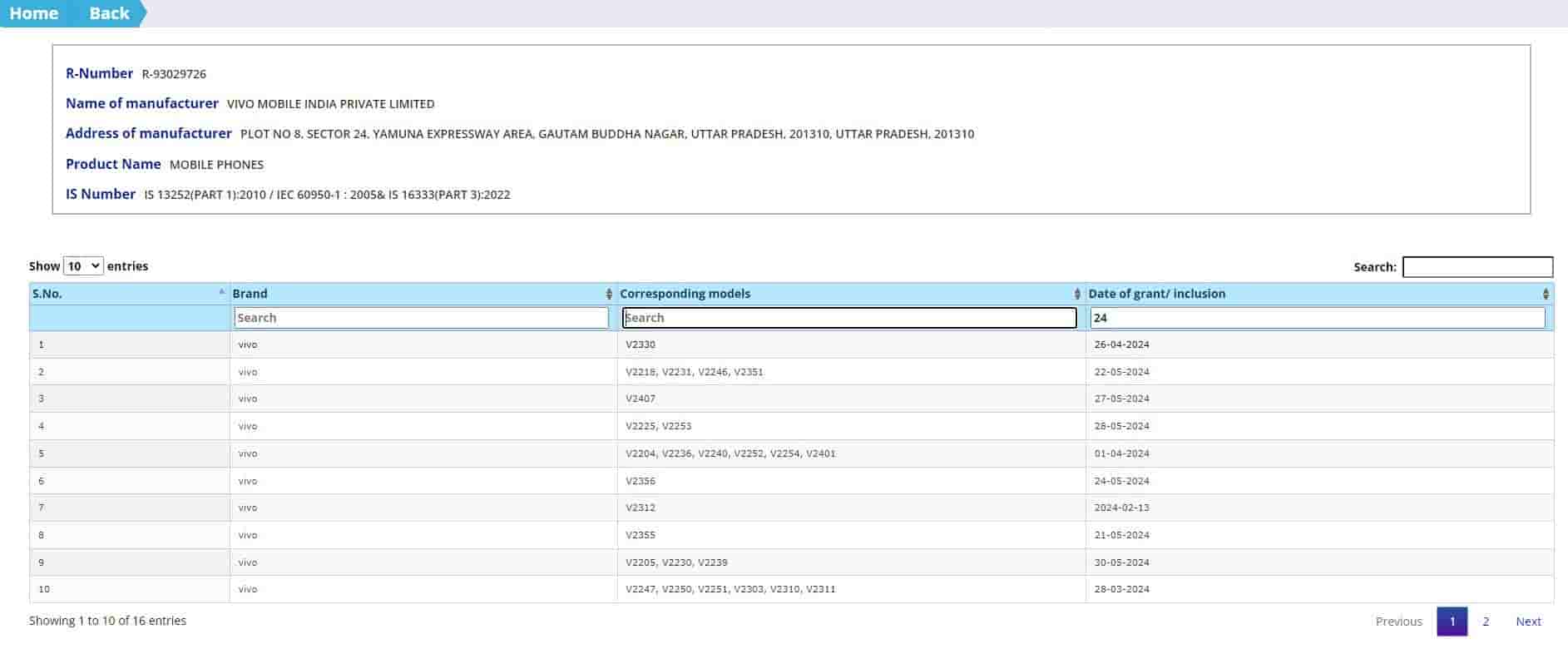Image resolution: width=1568 pixels, height=649 pixels.
Task: Open the Show entries count dropdown
Action: (x=83, y=266)
